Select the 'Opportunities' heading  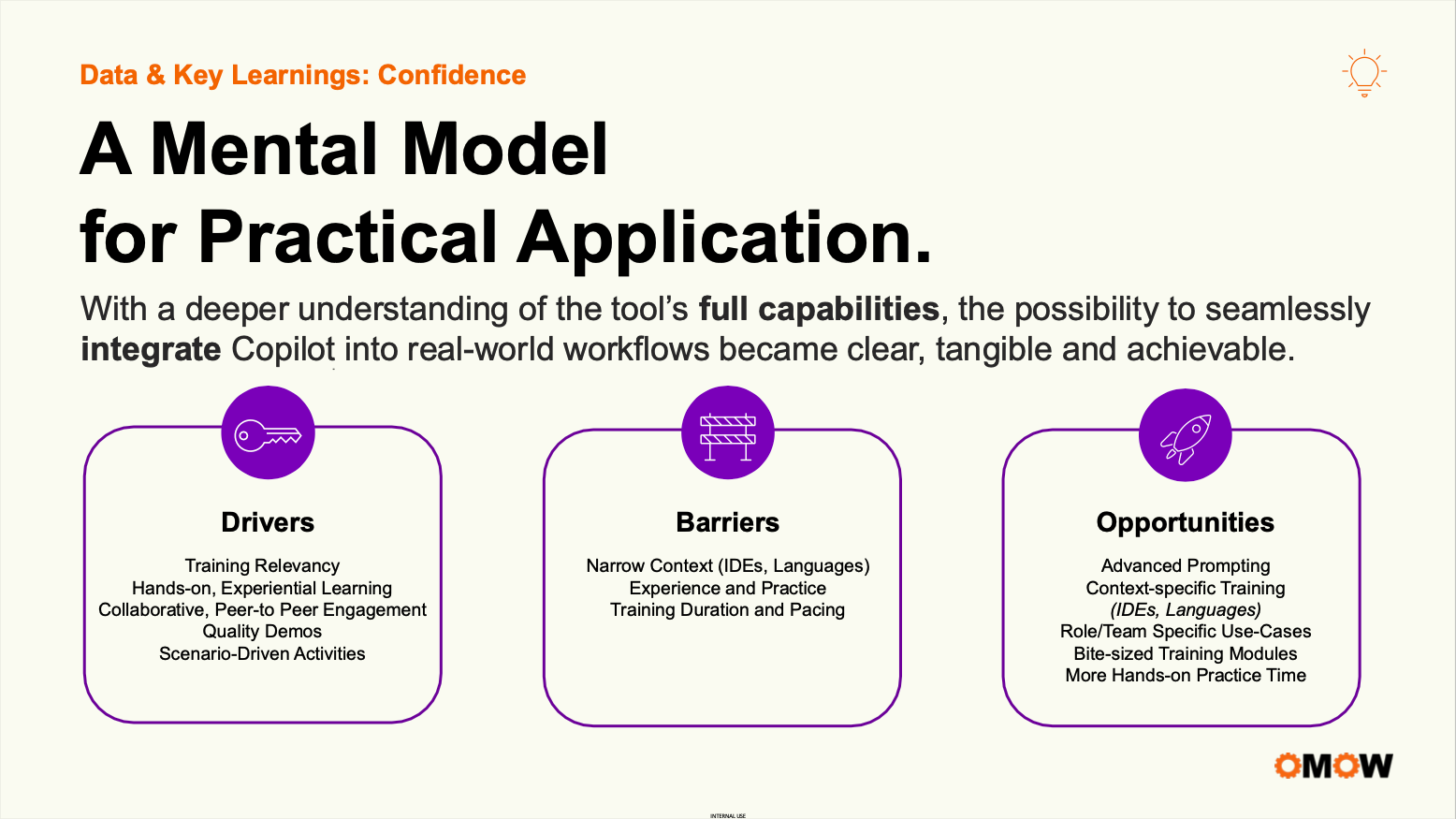(1186, 522)
